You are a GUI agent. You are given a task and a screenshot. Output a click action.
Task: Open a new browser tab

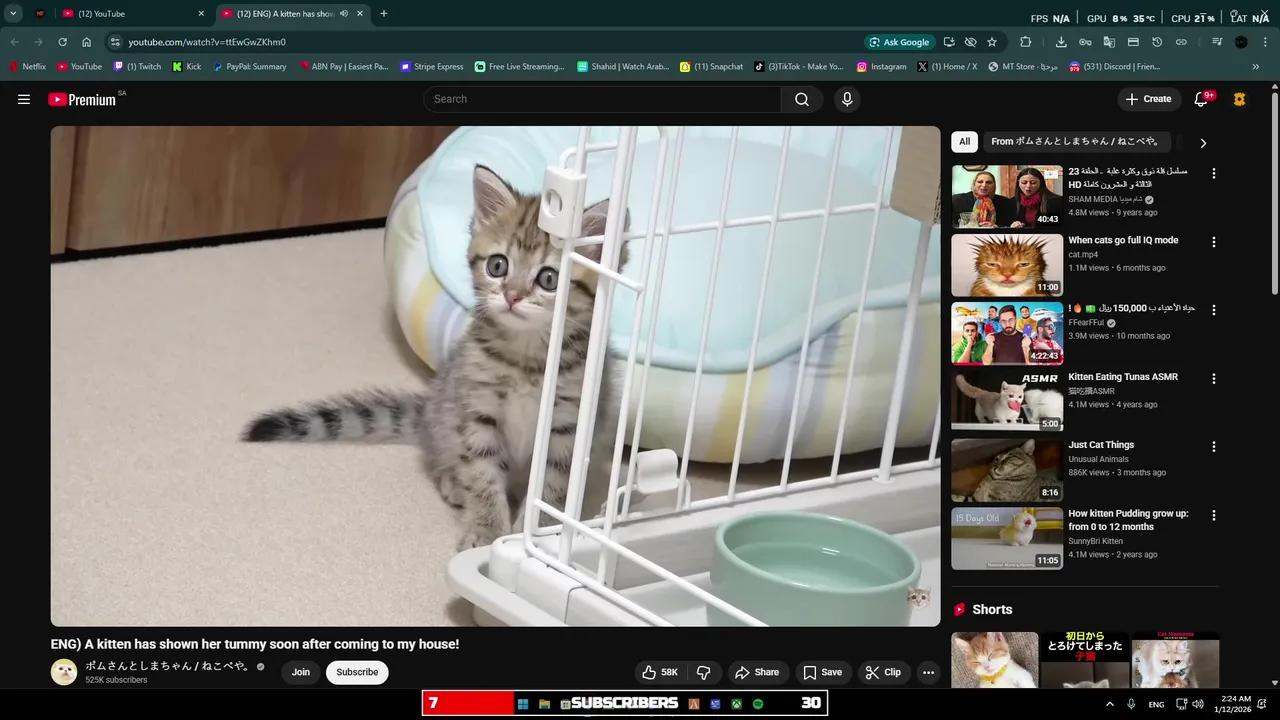383,14
